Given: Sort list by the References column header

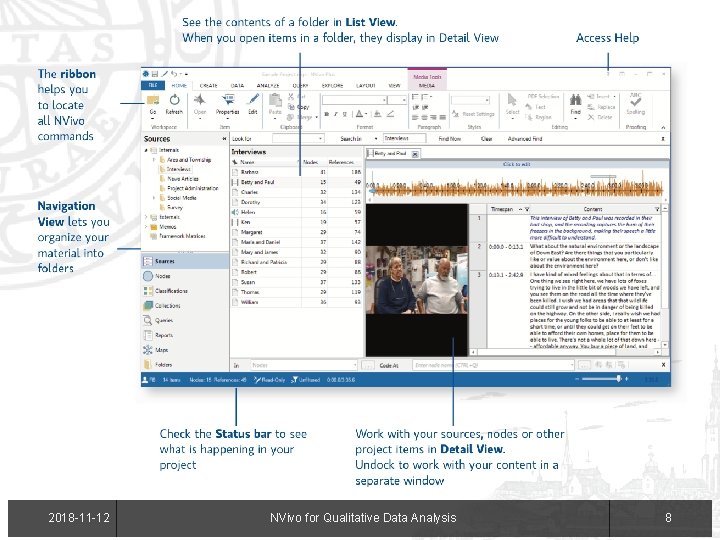Looking at the screenshot, I should coord(341,162).
